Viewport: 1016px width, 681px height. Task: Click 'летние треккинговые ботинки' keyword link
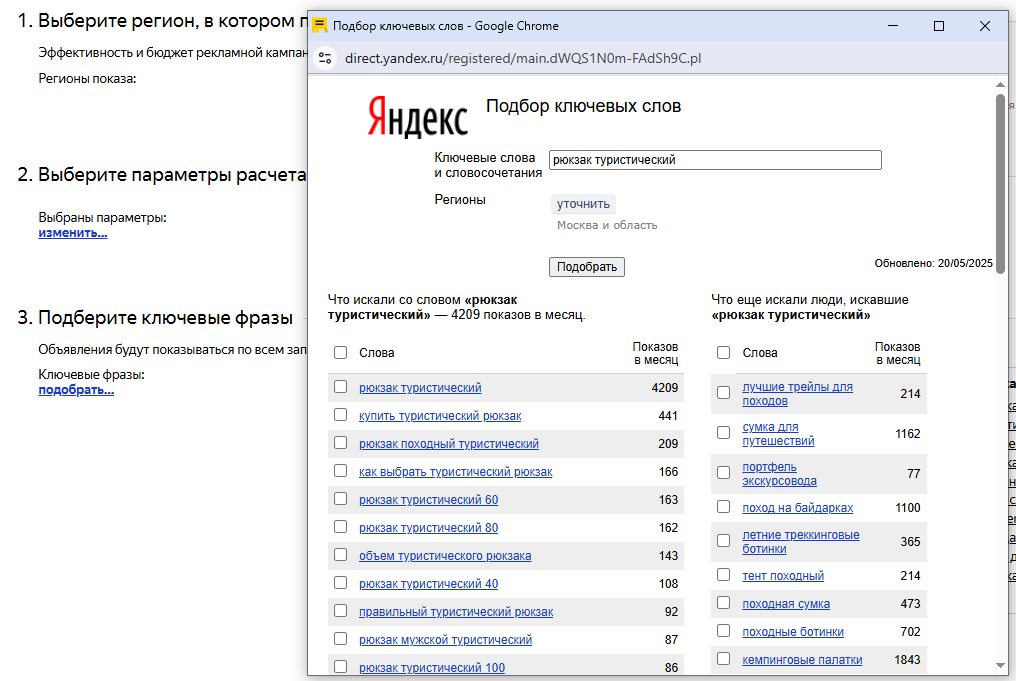coord(800,542)
